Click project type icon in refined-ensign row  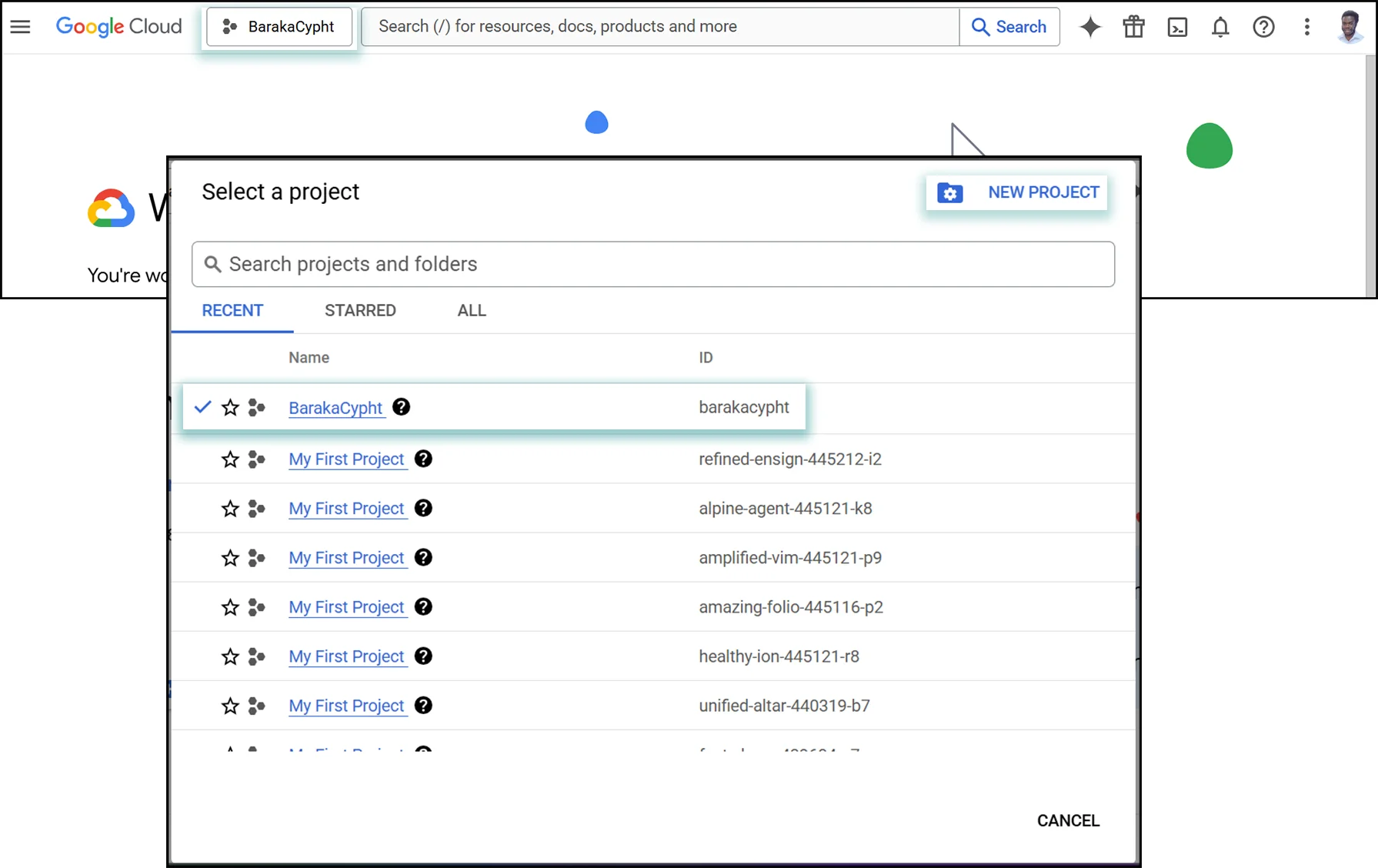point(256,459)
